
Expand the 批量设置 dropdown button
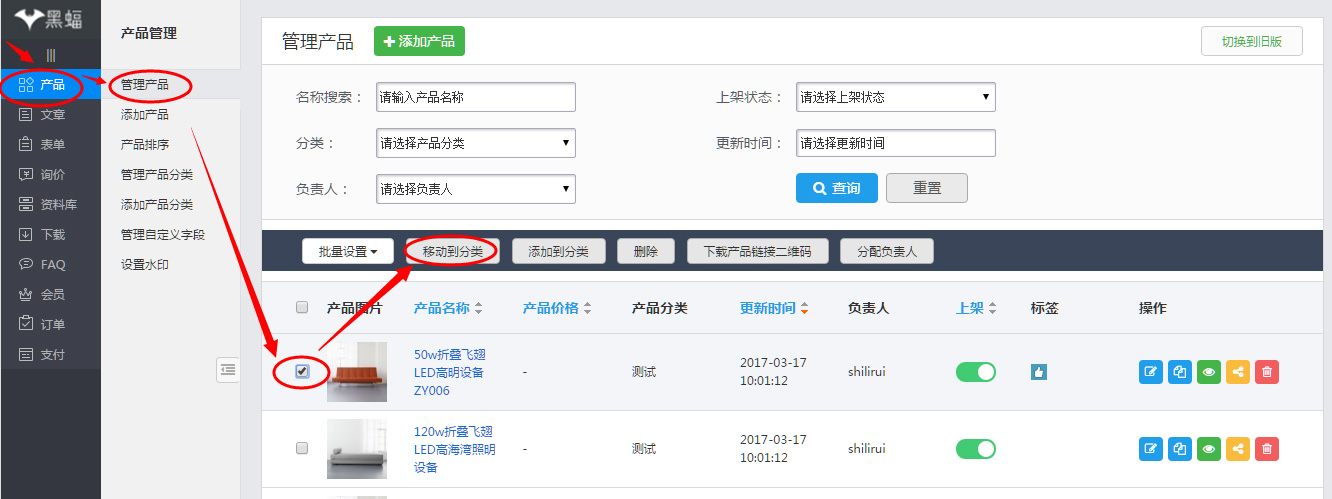[x=348, y=252]
